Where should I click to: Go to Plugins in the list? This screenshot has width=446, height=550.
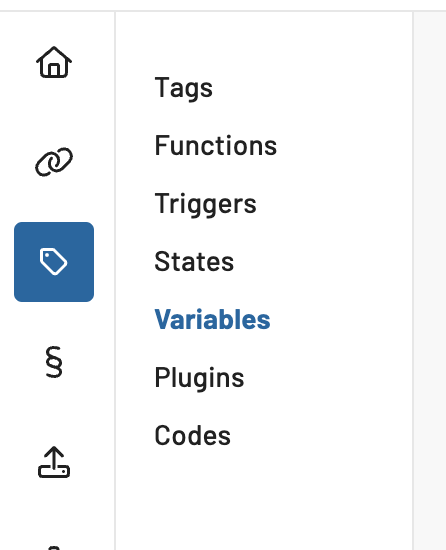[199, 378]
